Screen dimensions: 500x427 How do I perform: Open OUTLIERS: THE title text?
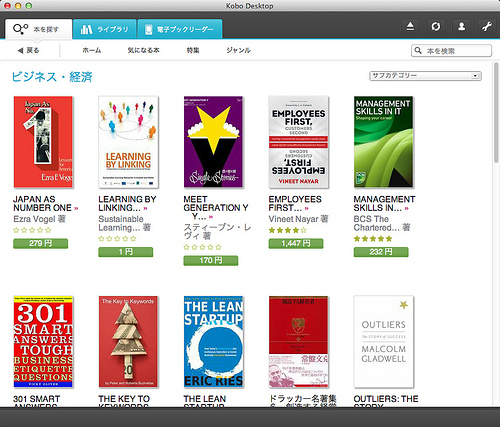[x=386, y=399]
